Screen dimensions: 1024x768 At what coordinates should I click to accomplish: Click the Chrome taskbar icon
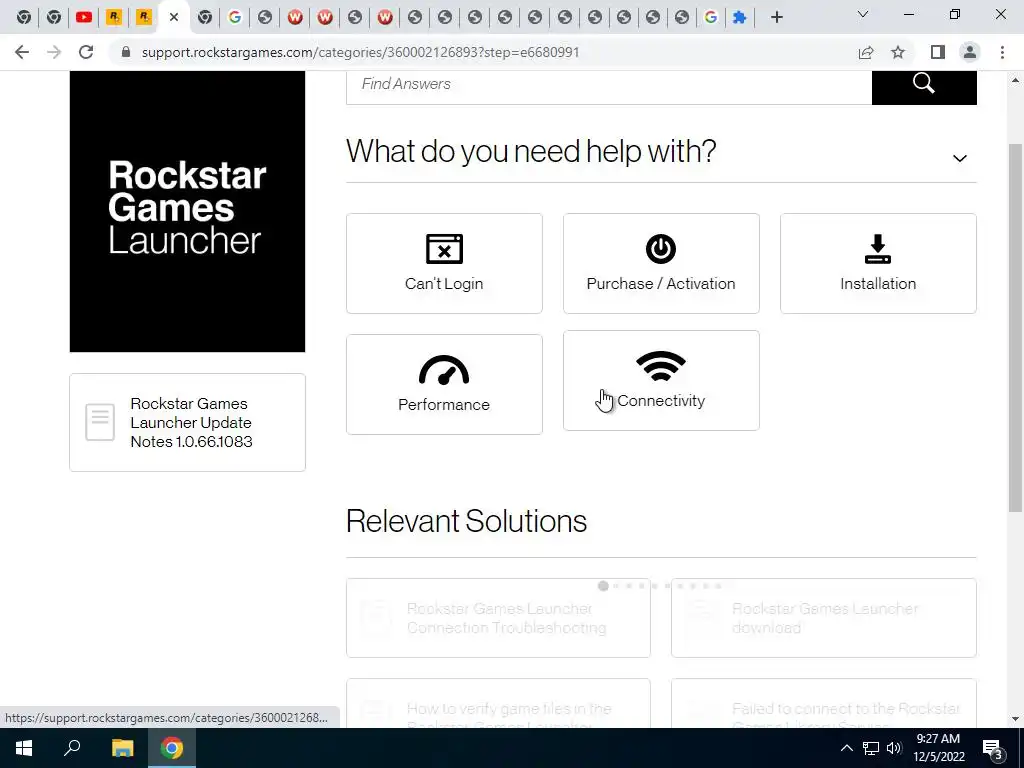(x=172, y=748)
